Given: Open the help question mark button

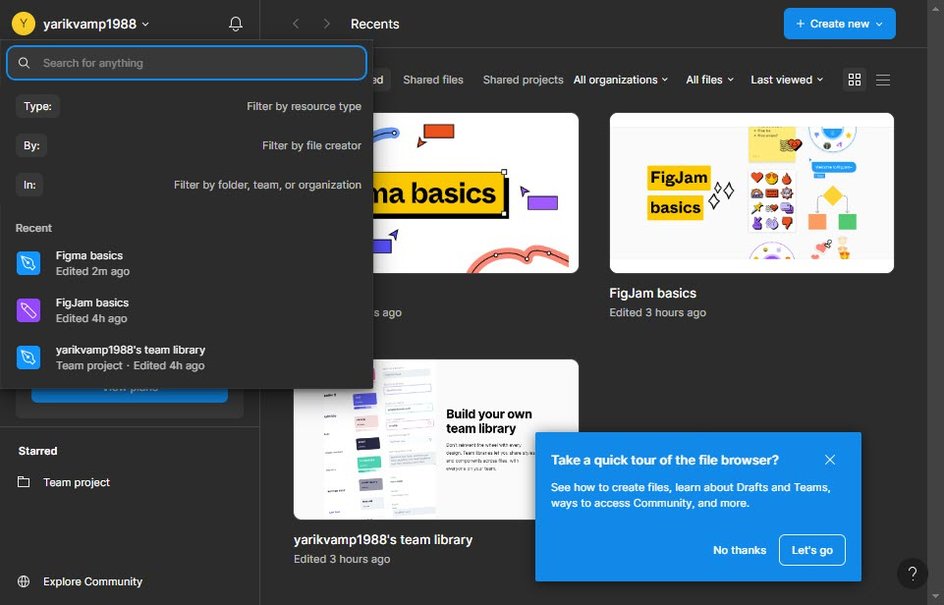Looking at the screenshot, I should (912, 574).
